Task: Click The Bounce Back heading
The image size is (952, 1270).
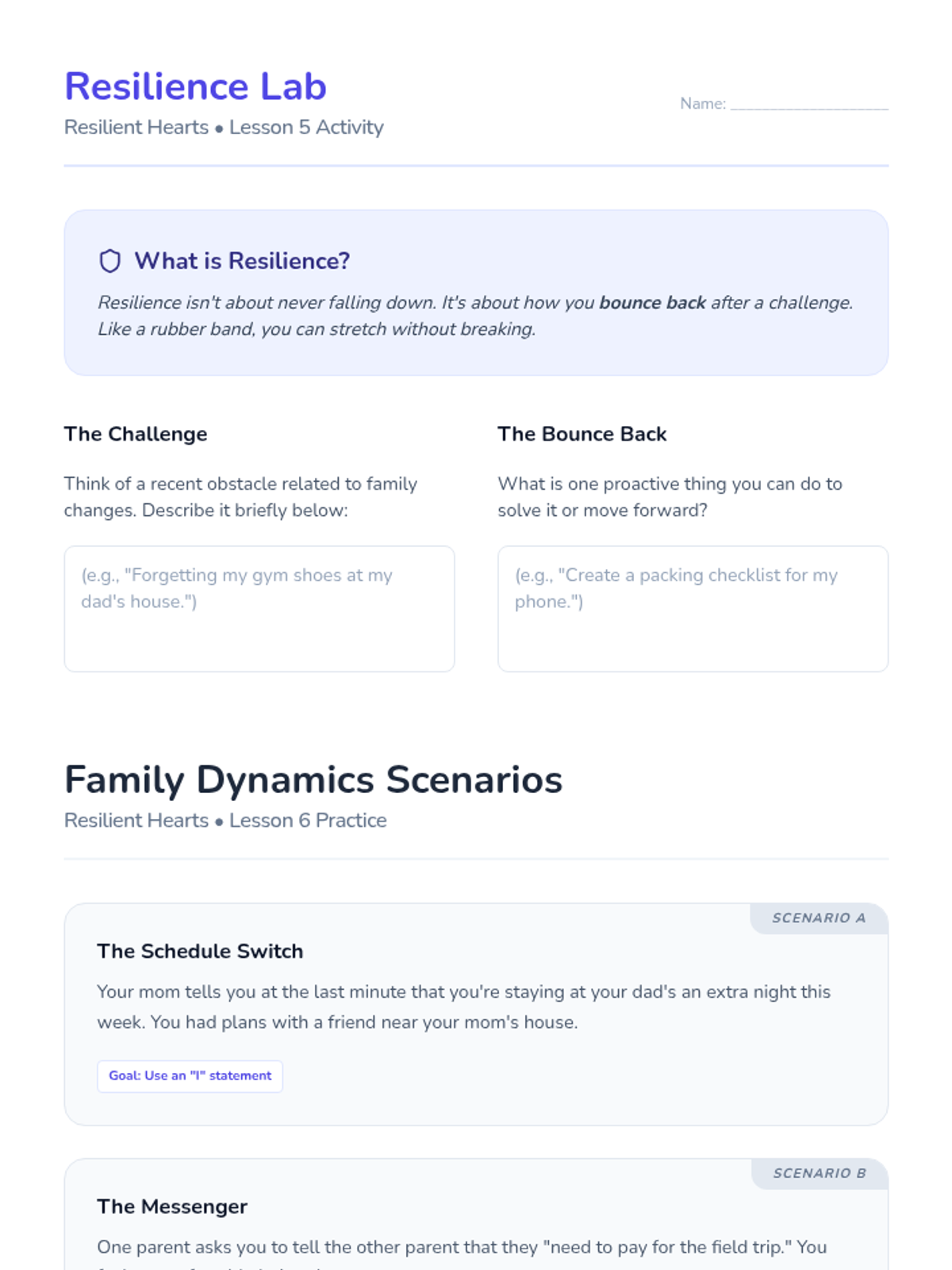Action: (x=582, y=434)
